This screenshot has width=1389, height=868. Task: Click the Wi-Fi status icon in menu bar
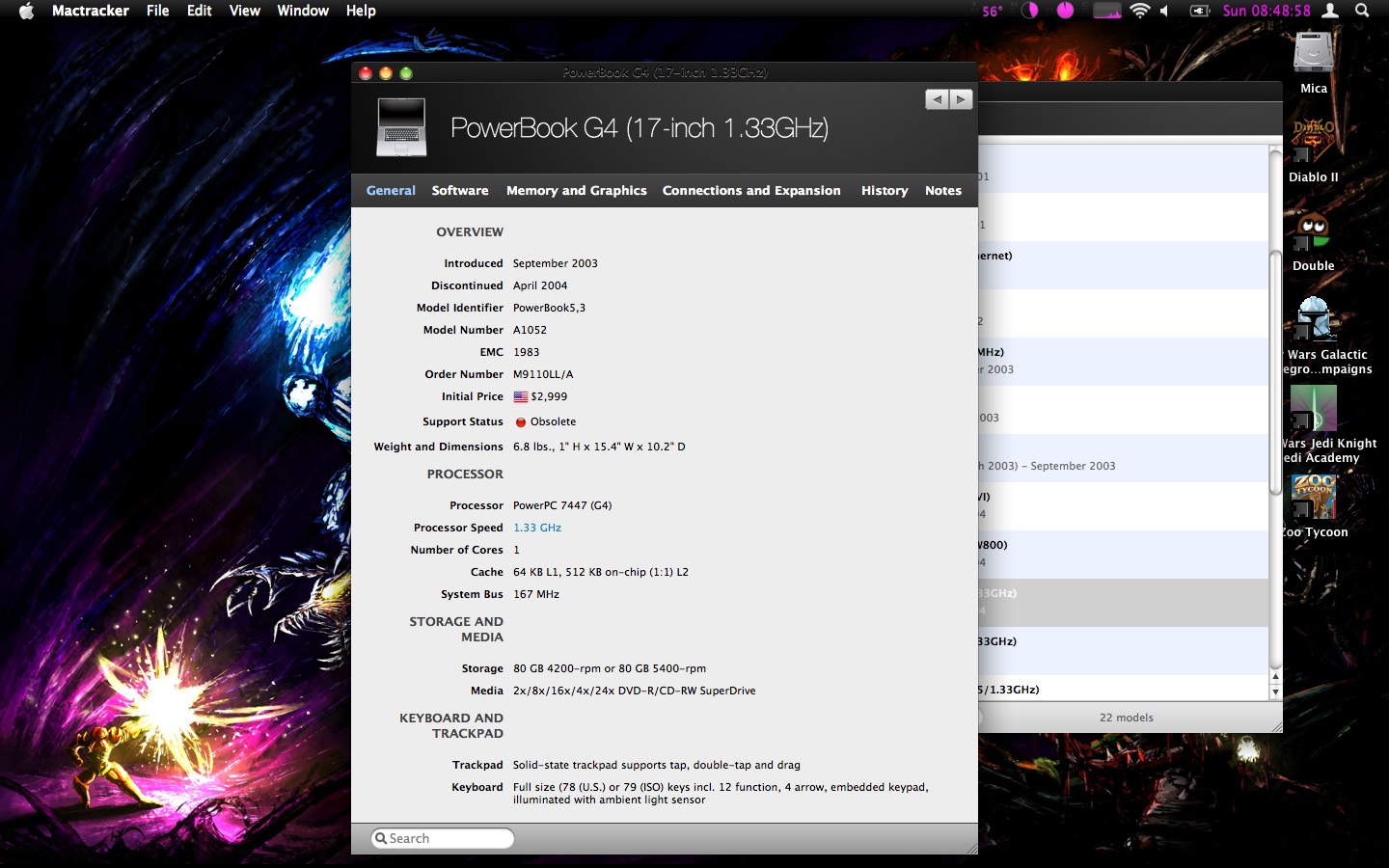(1140, 11)
